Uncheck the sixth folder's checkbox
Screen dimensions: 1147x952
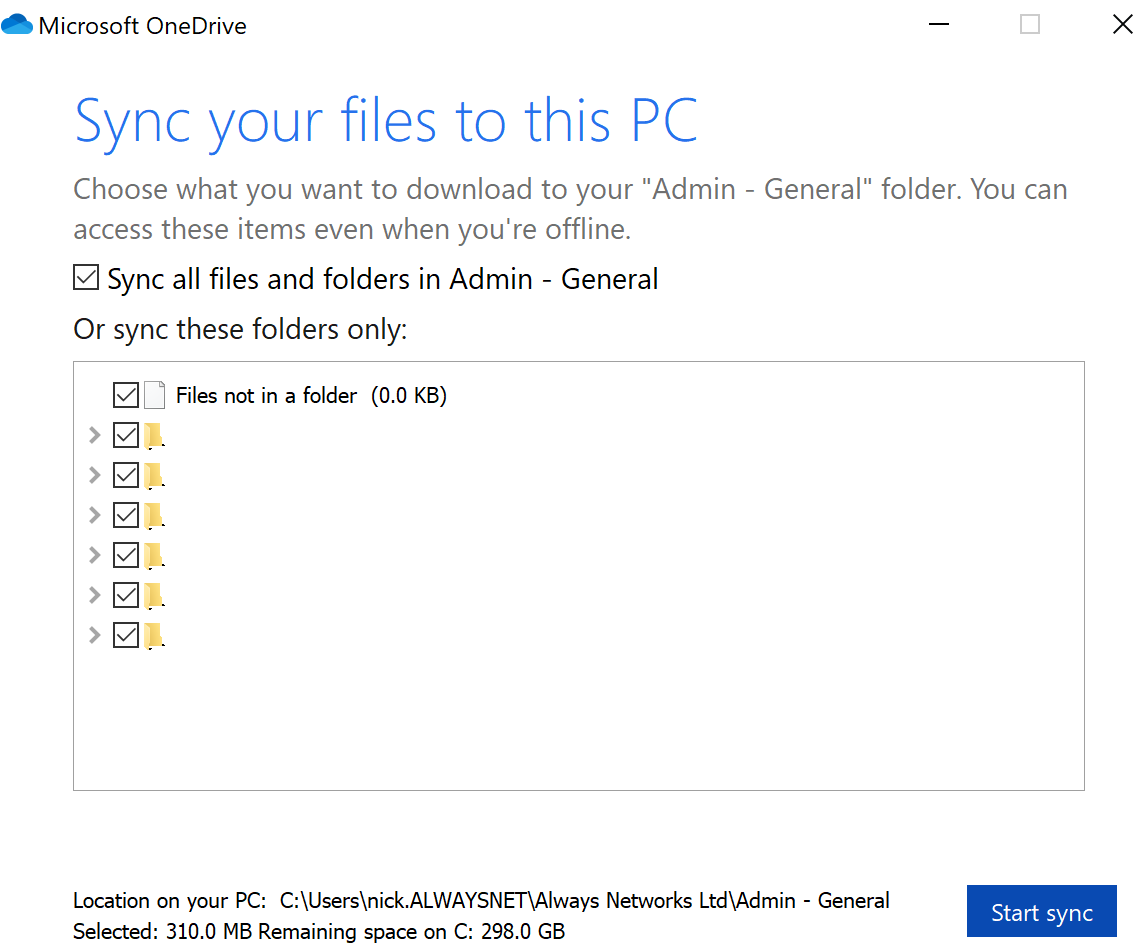[x=126, y=634]
